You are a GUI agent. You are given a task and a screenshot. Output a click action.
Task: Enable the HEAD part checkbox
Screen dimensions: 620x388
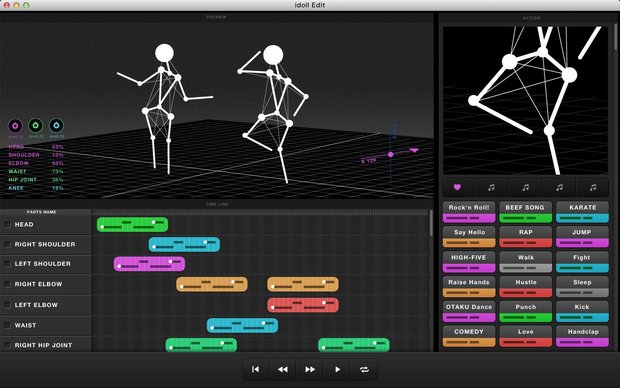pos(7,225)
